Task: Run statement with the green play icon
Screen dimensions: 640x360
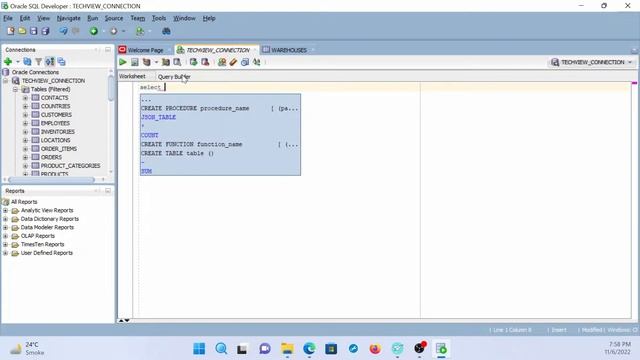Action: [123, 62]
